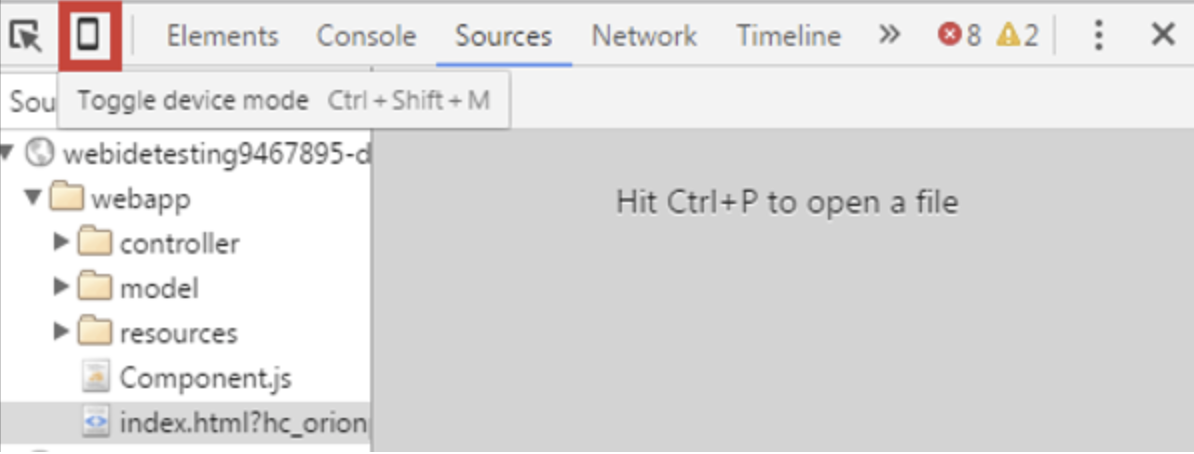Go to the Timeline tab

coord(788,36)
